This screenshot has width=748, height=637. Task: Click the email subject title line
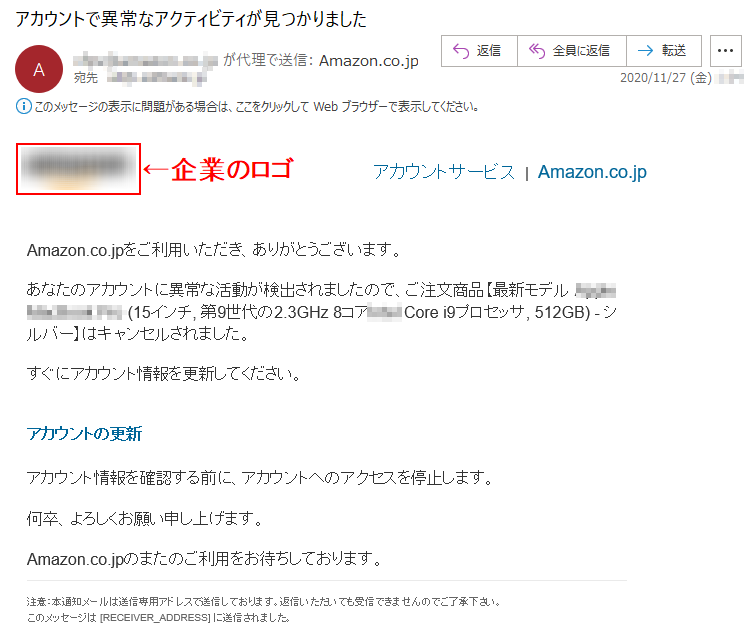[x=191, y=19]
